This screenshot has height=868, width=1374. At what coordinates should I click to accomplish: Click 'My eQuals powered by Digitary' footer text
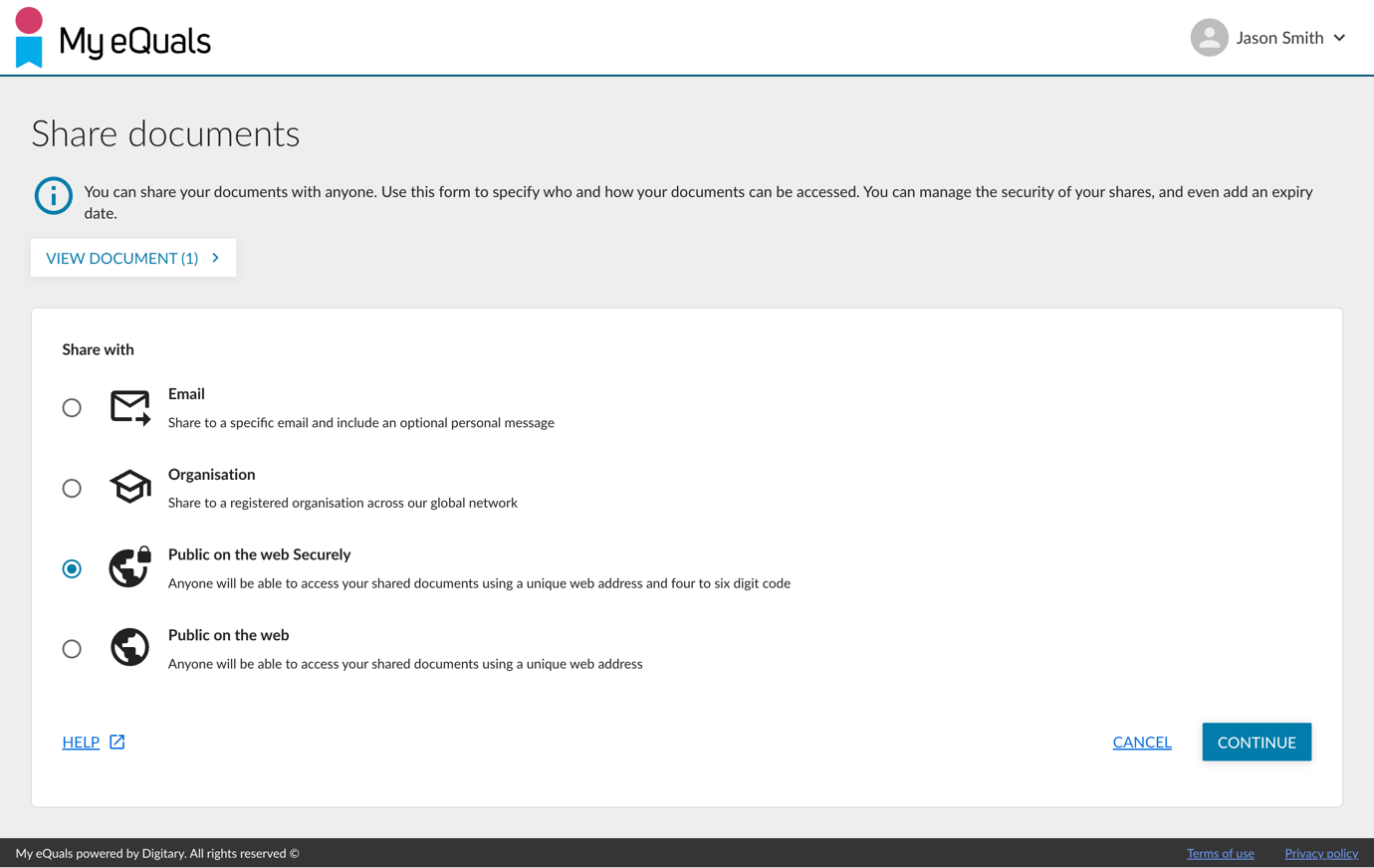(157, 854)
